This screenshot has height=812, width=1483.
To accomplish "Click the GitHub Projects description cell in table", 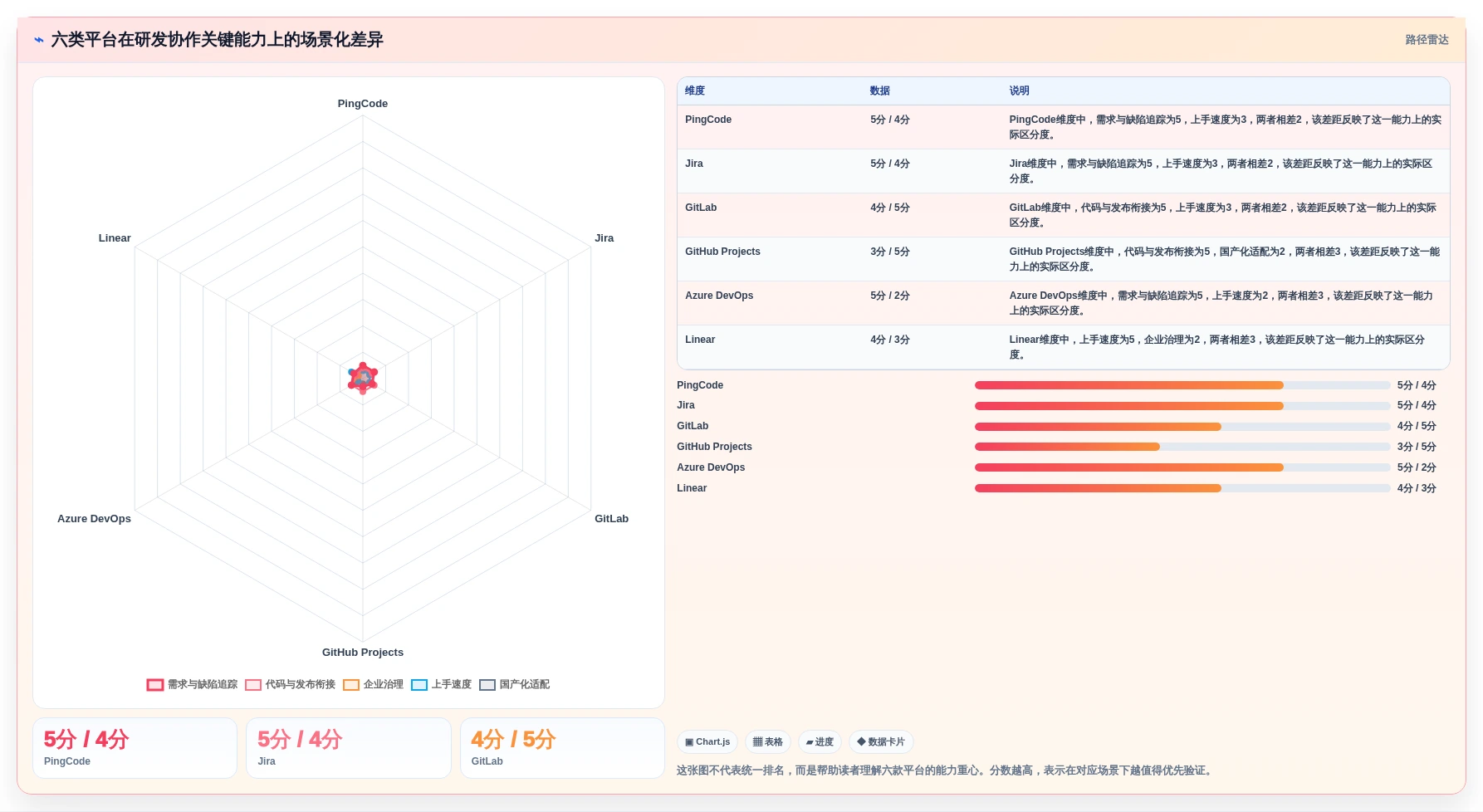I will [x=1225, y=259].
